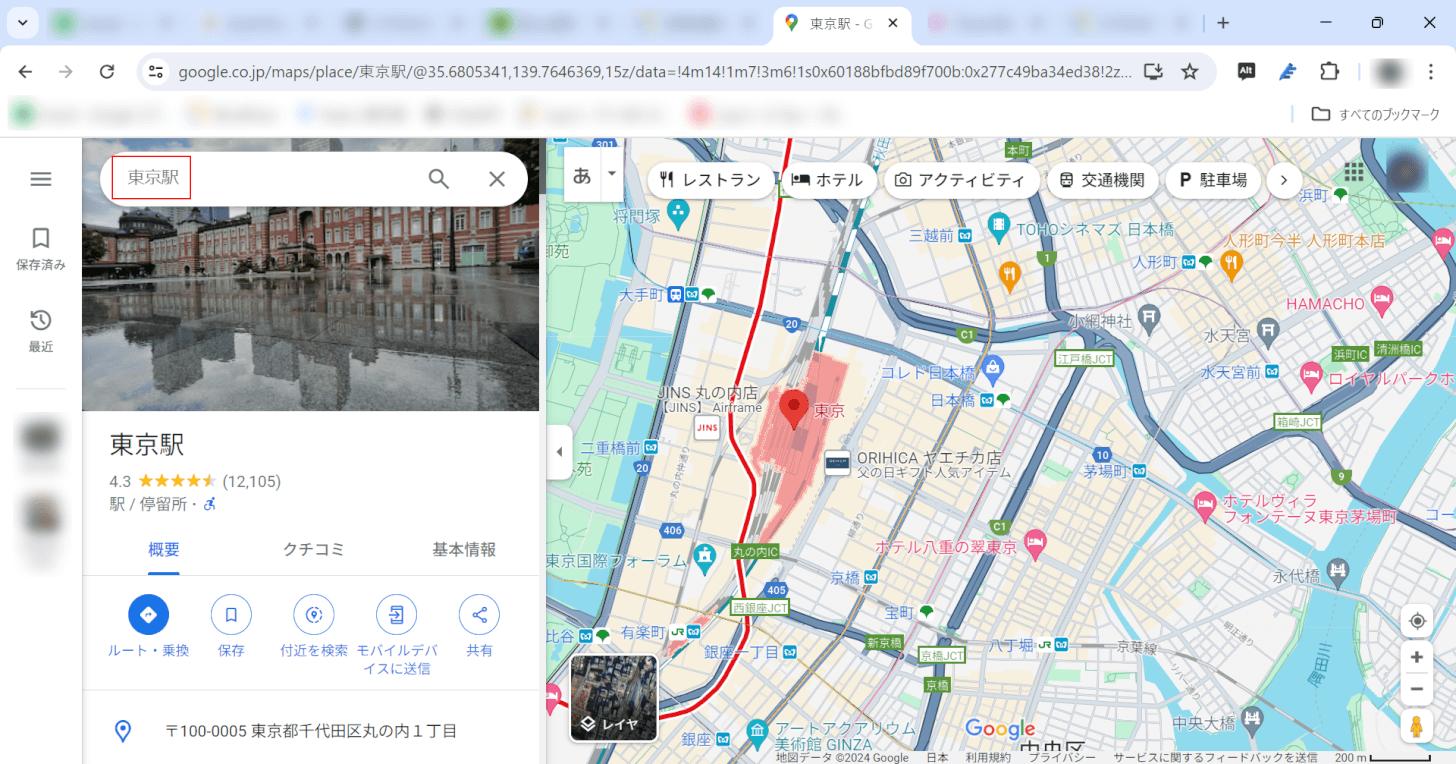The width and height of the screenshot is (1456, 764).
Task: Open the Google Maps hamburger menu
Action: click(40, 179)
